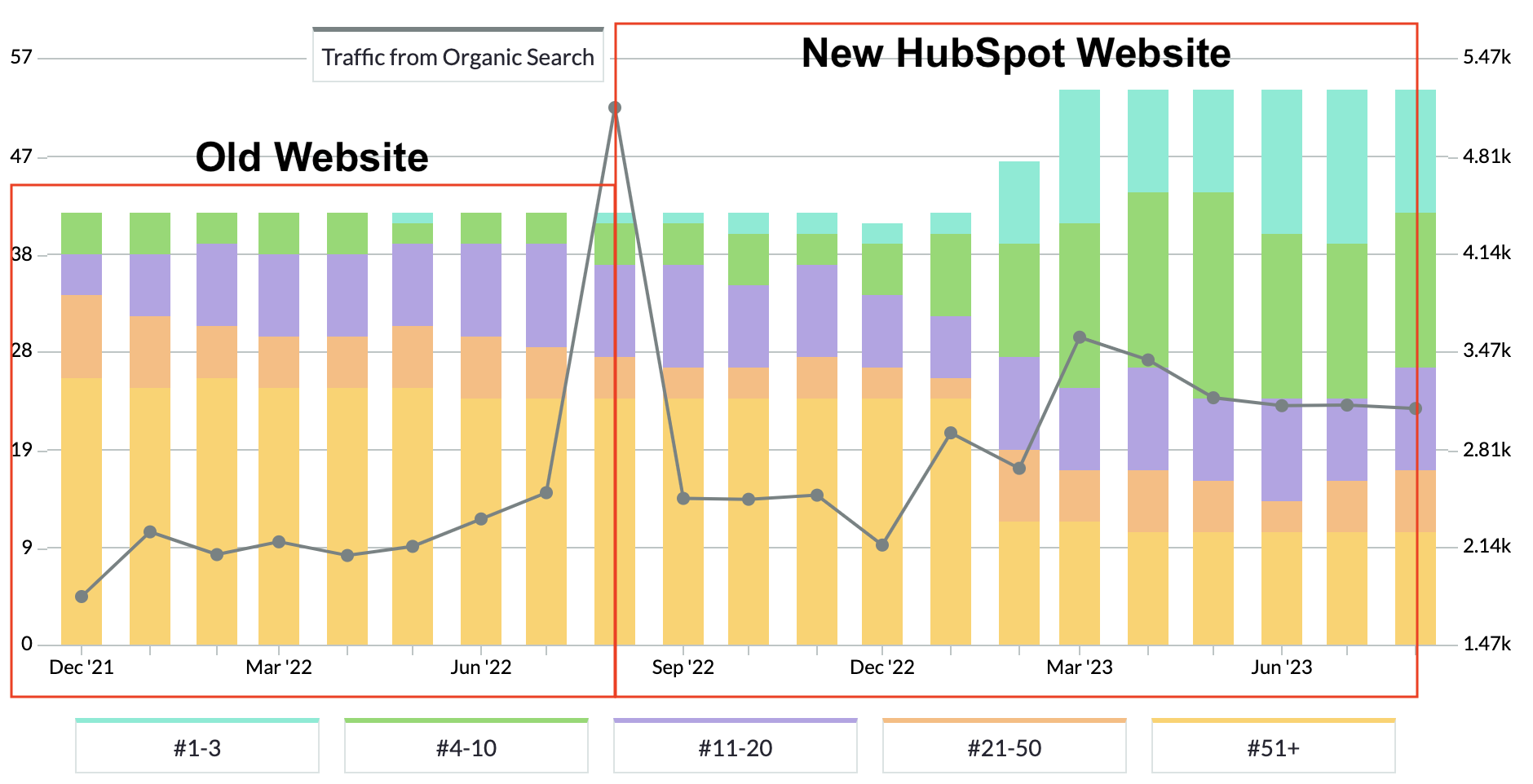The height and width of the screenshot is (784, 1533).
Task: Click the green #4-10 legend swatch
Action: pos(466,720)
